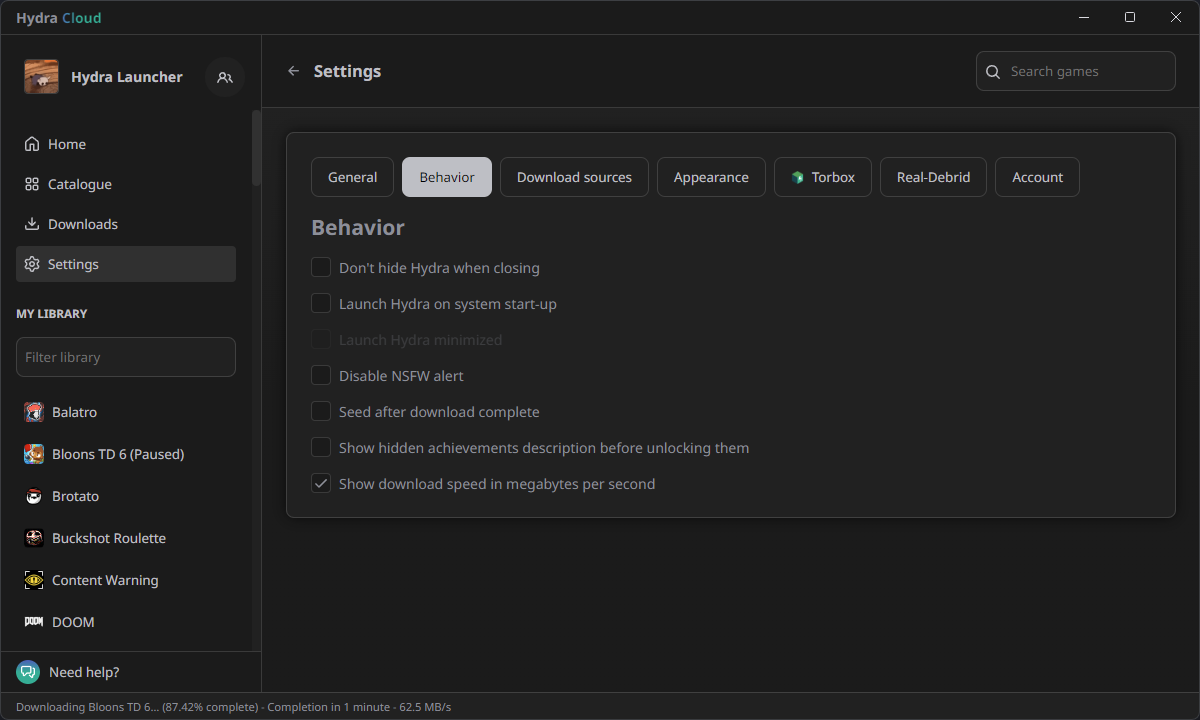Select the Buckshot Roulette icon
1200x720 pixels.
click(x=34, y=538)
